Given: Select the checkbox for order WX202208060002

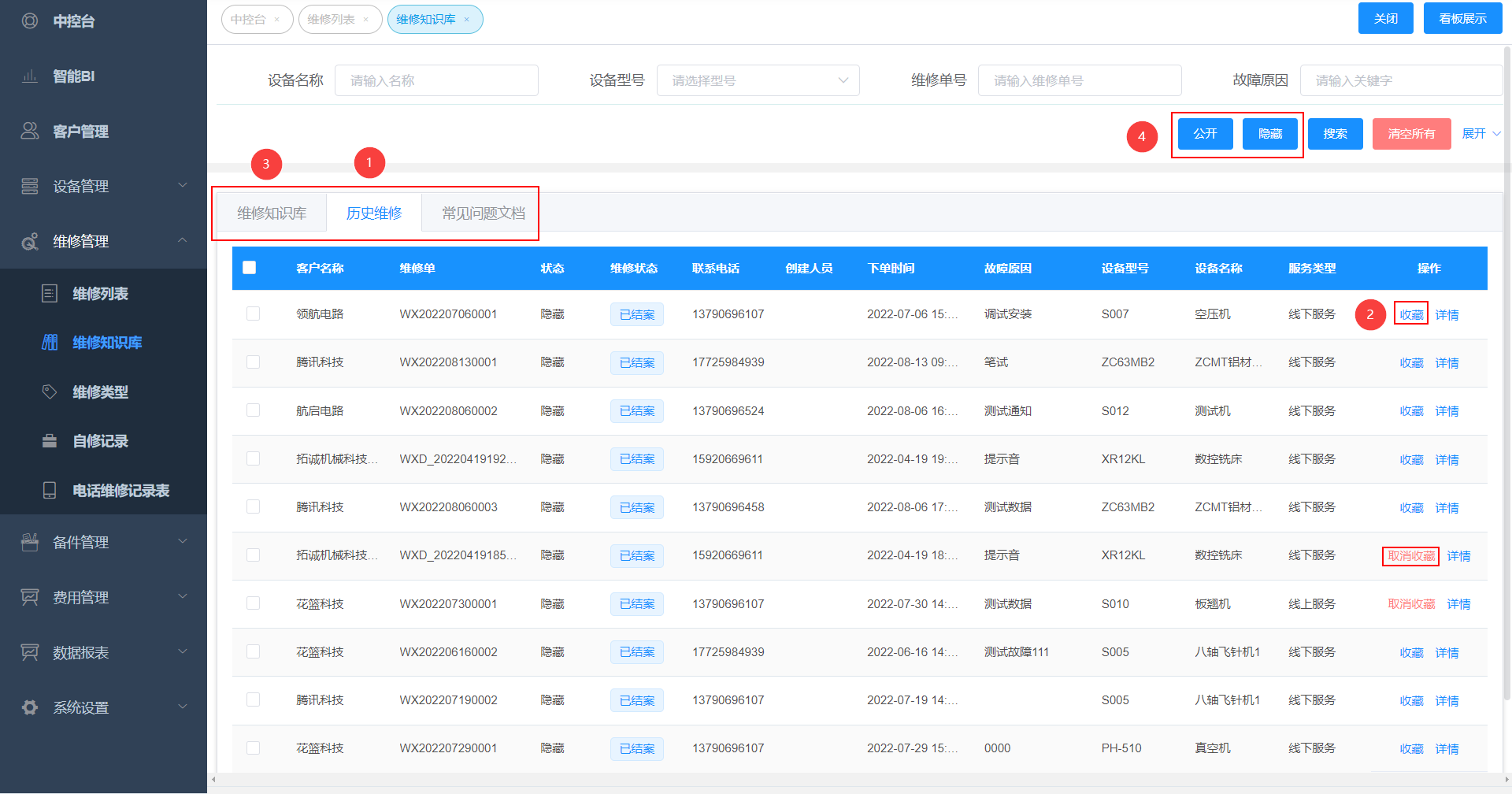Looking at the screenshot, I should [x=253, y=410].
